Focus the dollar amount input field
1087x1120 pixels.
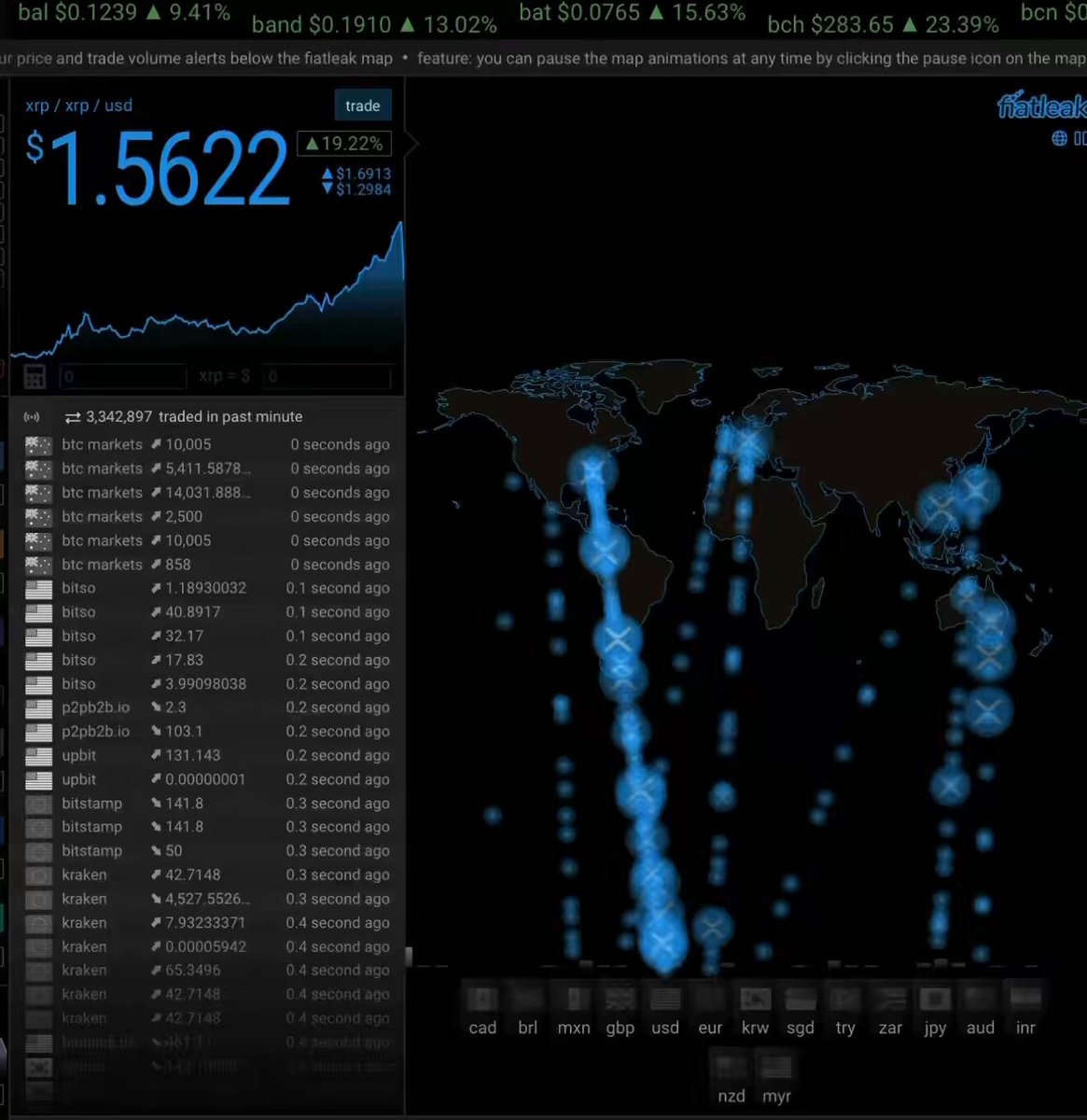tap(327, 377)
